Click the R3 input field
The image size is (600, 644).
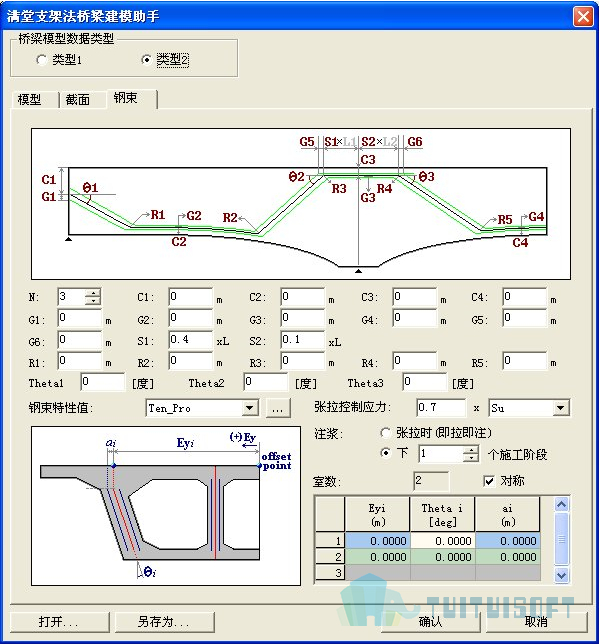coord(303,361)
